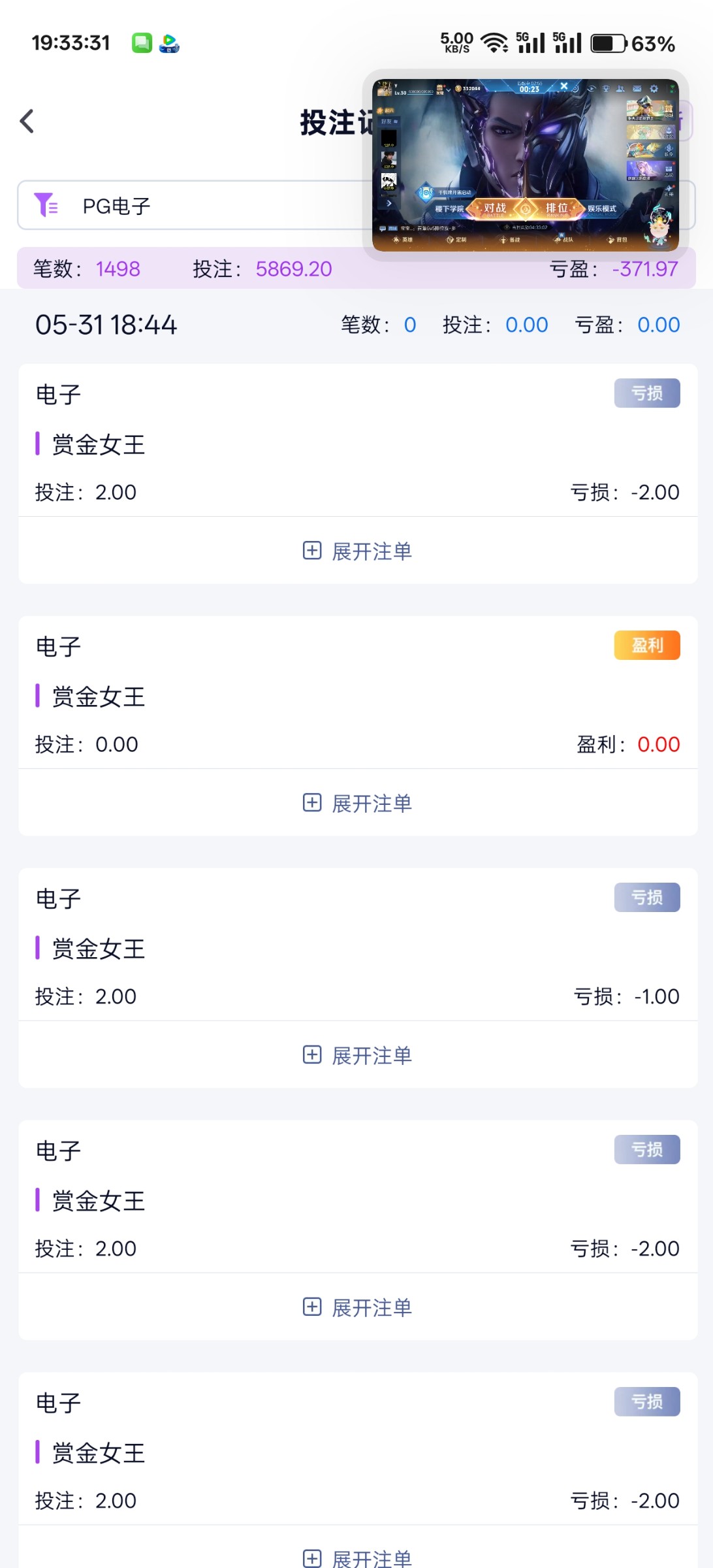
Task: Cancel the game matchmaking timer with X
Action: click(564, 86)
